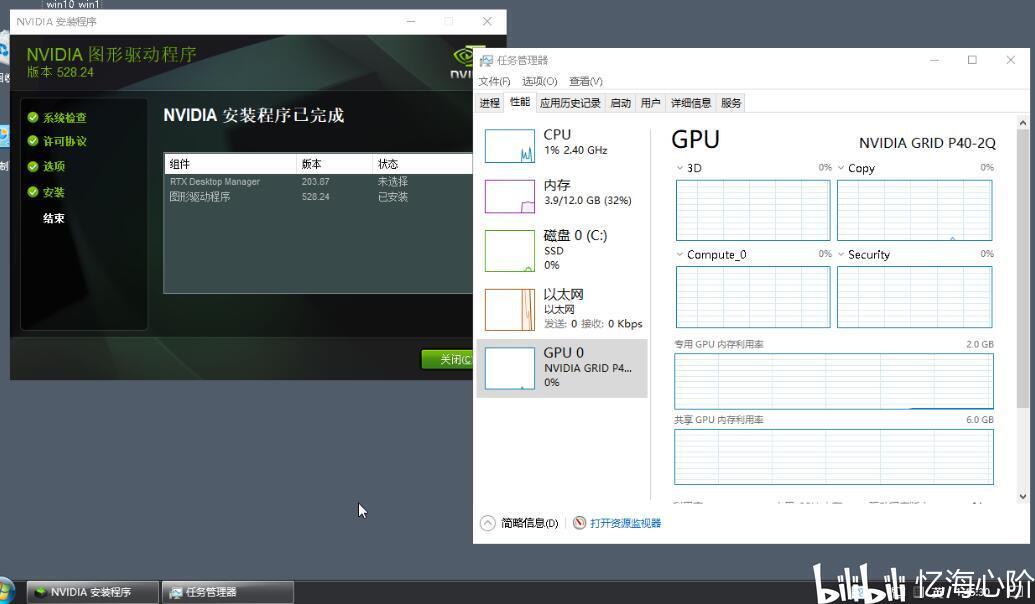Click the 任务管理器 taskbar button
Image resolution: width=1035 pixels, height=604 pixels.
point(228,592)
